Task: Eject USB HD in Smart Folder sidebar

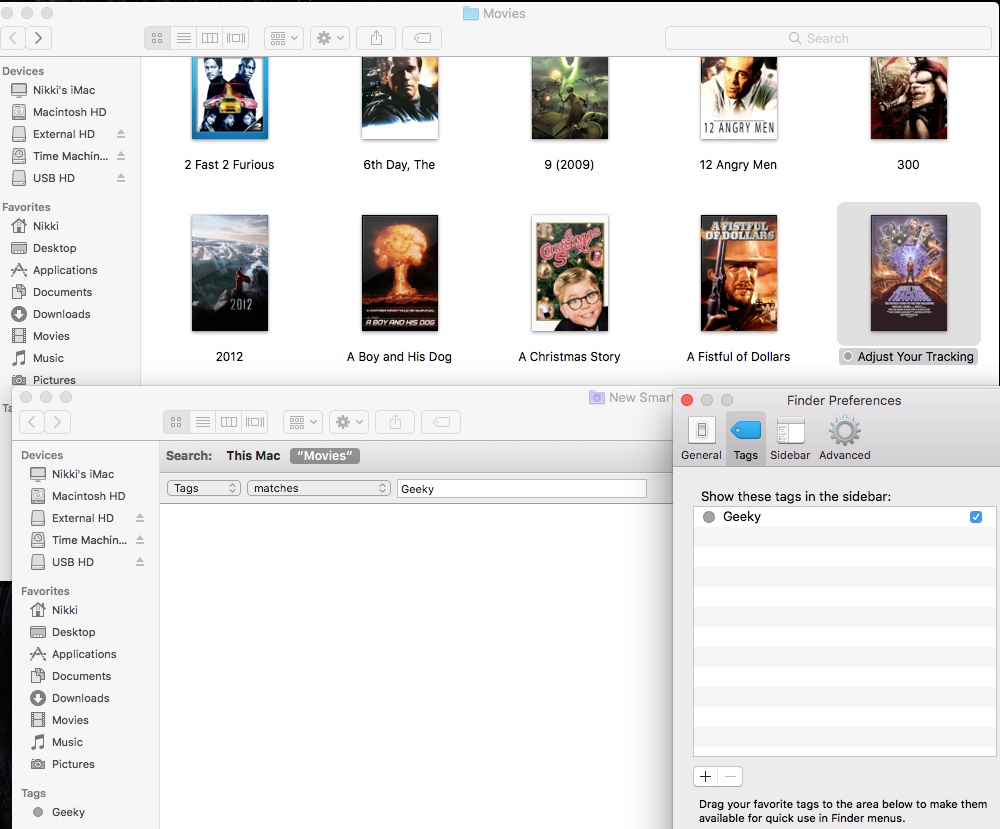Action: click(140, 562)
